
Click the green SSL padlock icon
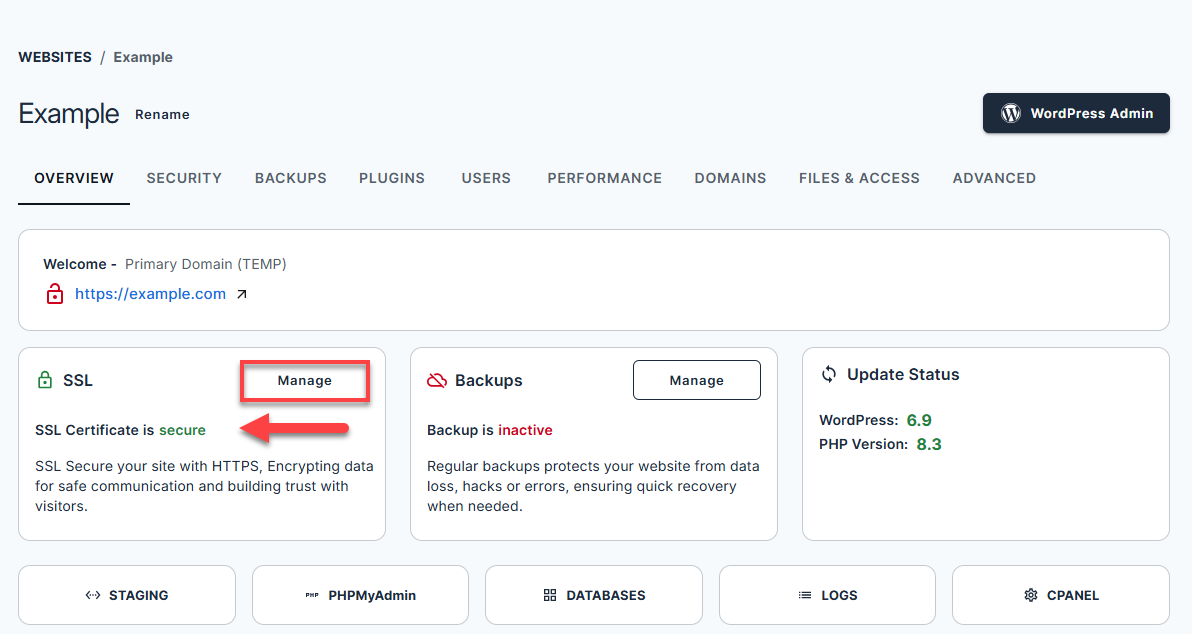click(x=45, y=379)
